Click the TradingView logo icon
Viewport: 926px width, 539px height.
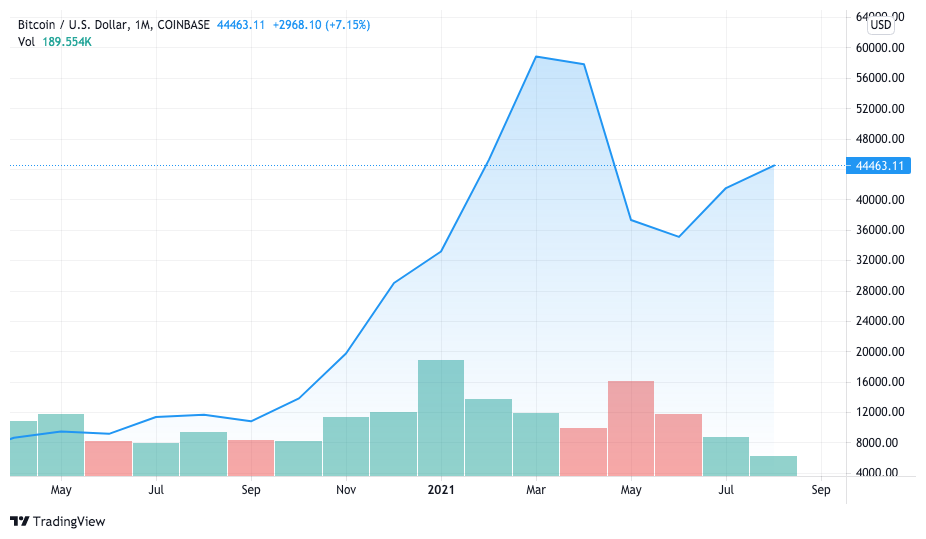pyautogui.click(x=19, y=521)
